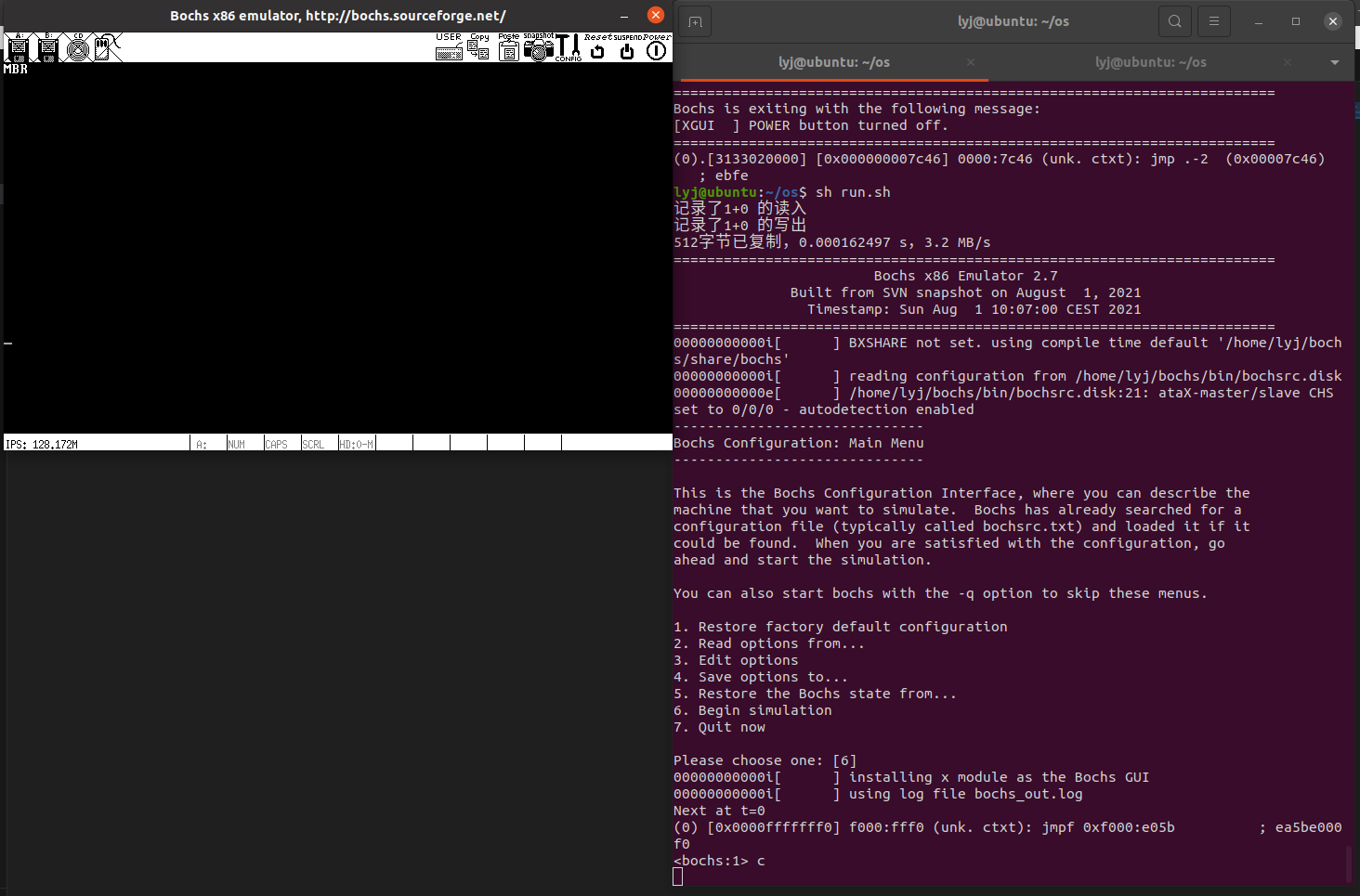Maximize the terminal window

(x=1296, y=21)
